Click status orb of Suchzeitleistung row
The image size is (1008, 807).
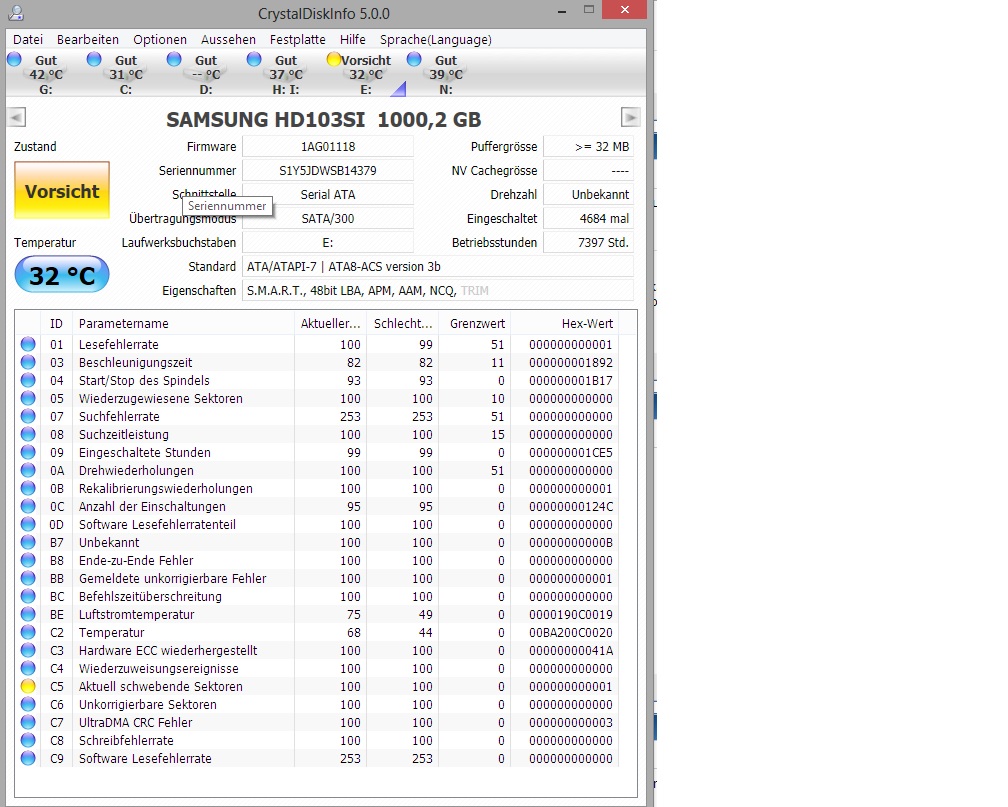click(x=28, y=434)
